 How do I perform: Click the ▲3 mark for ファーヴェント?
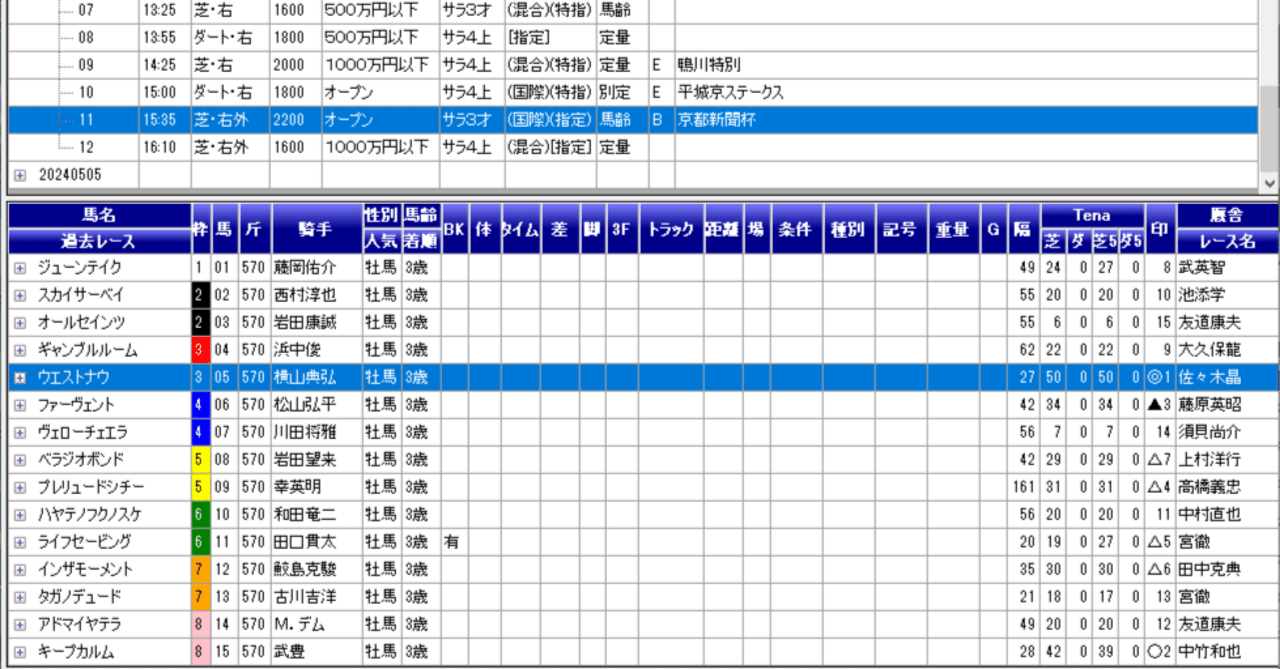pos(1160,405)
